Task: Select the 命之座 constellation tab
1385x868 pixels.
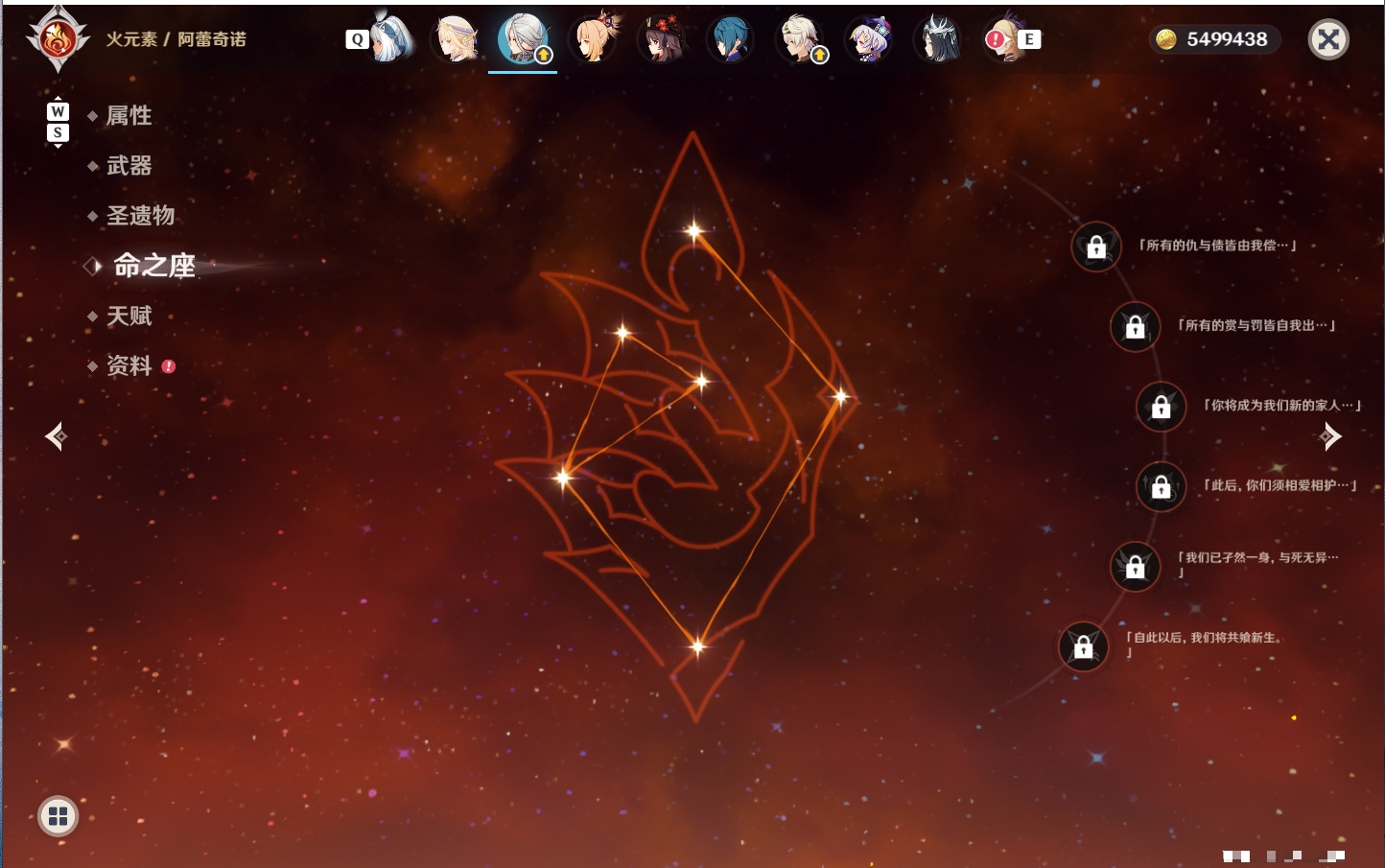Action: (x=154, y=266)
